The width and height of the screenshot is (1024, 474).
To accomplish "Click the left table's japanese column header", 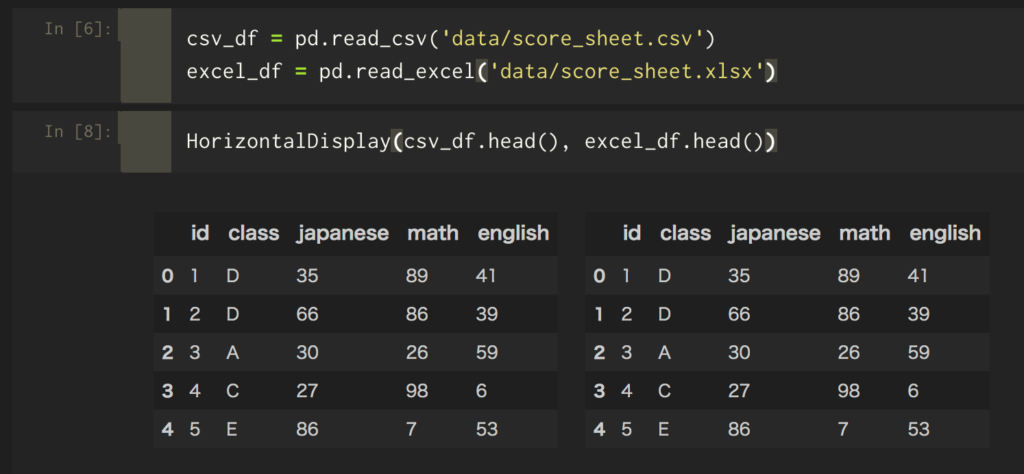I will [343, 234].
